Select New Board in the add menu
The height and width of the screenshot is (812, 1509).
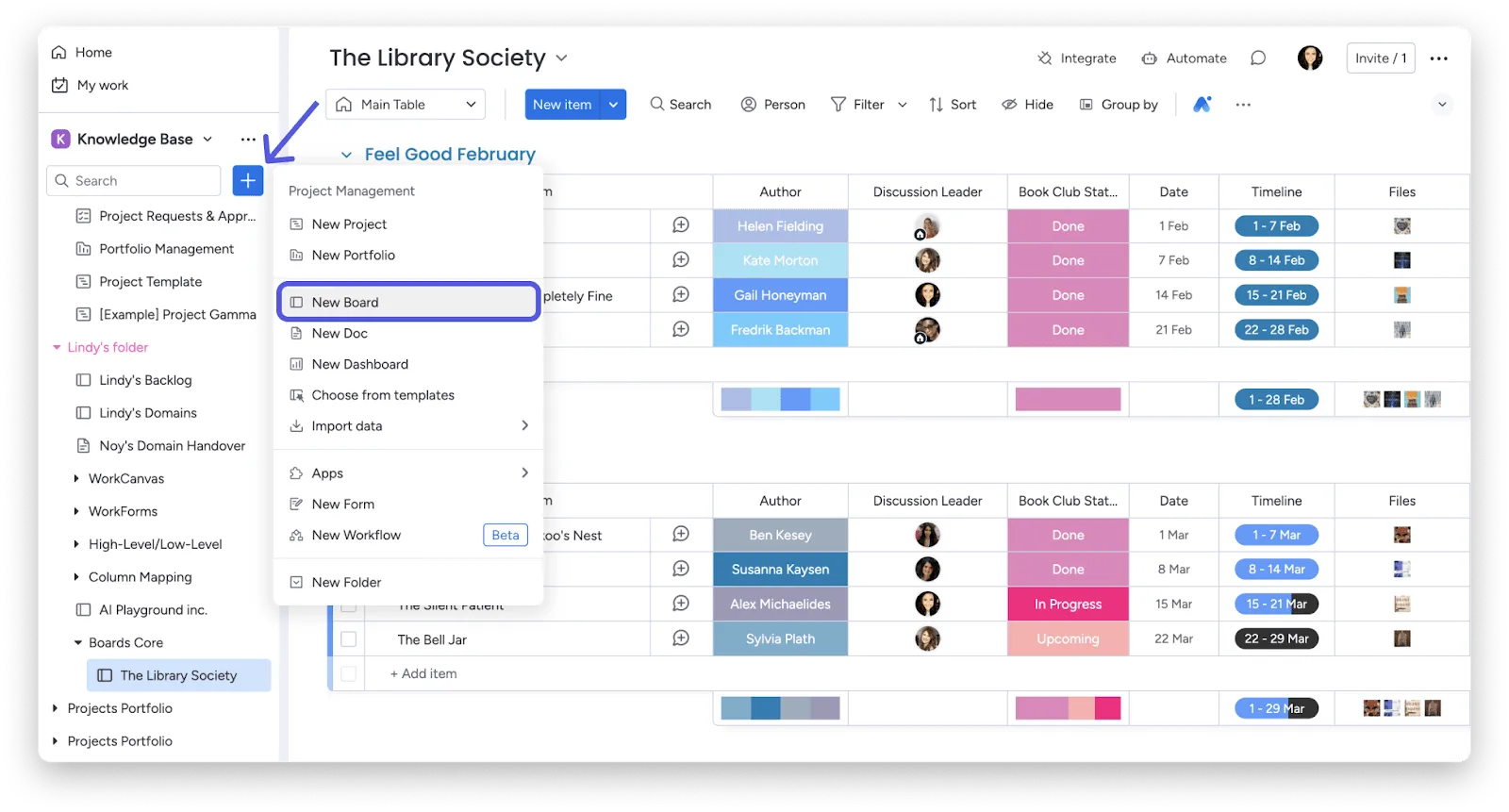(409, 302)
